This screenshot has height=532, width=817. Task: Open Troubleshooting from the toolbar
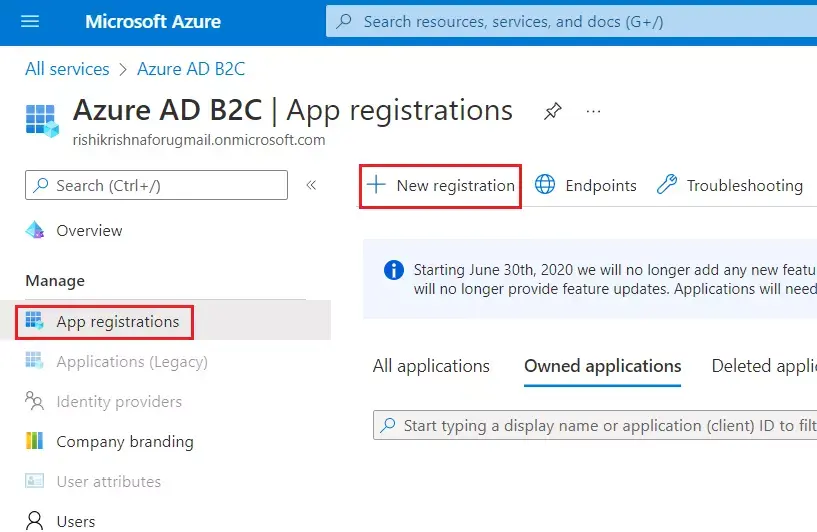pyautogui.click(x=729, y=185)
